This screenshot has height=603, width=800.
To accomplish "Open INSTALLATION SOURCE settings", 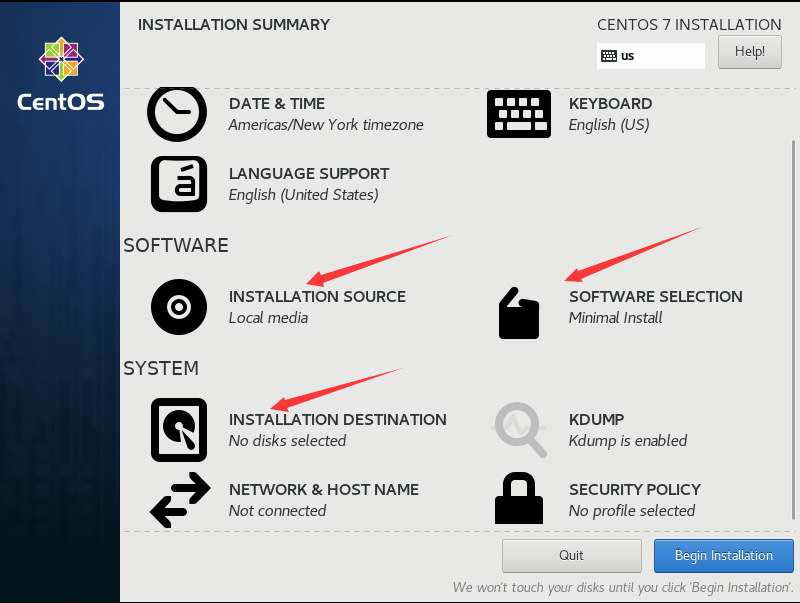I will pos(317,296).
